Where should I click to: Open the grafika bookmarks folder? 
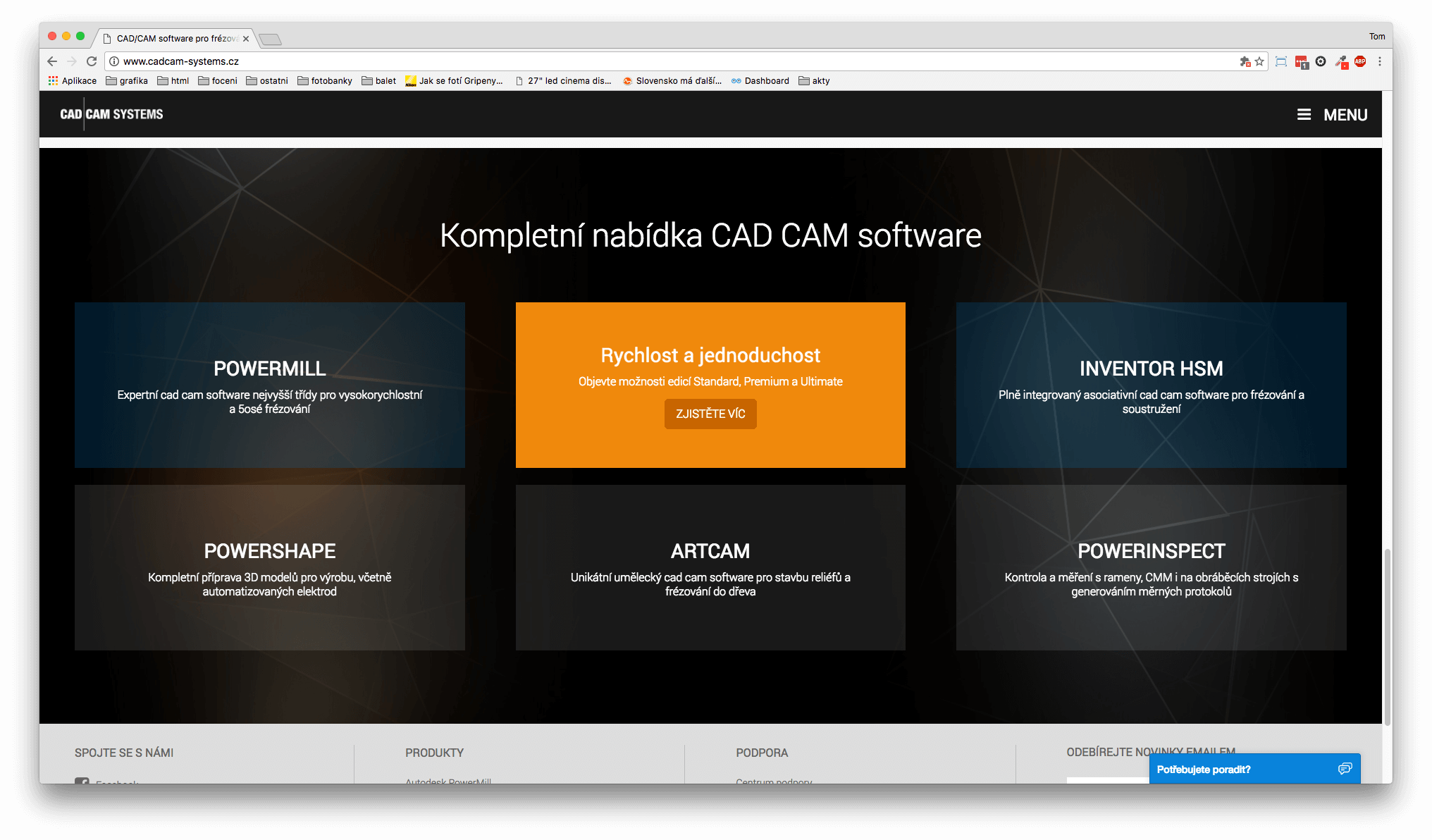coord(127,81)
